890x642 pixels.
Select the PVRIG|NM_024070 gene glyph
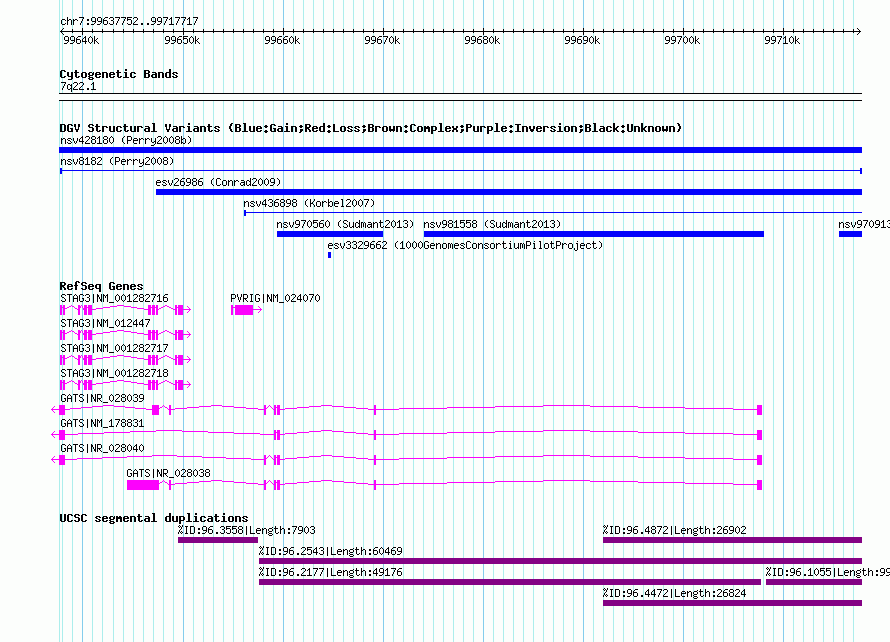[246, 310]
